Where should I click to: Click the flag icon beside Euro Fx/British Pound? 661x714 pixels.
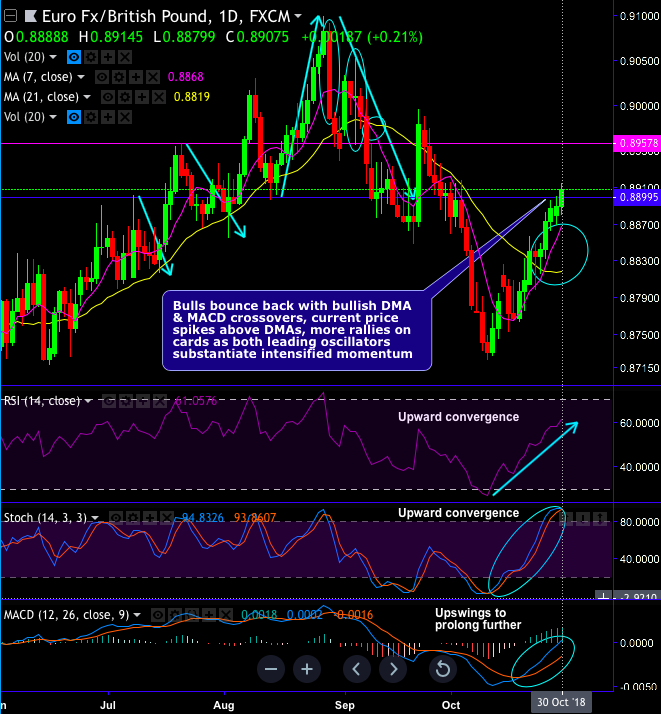pos(31,16)
